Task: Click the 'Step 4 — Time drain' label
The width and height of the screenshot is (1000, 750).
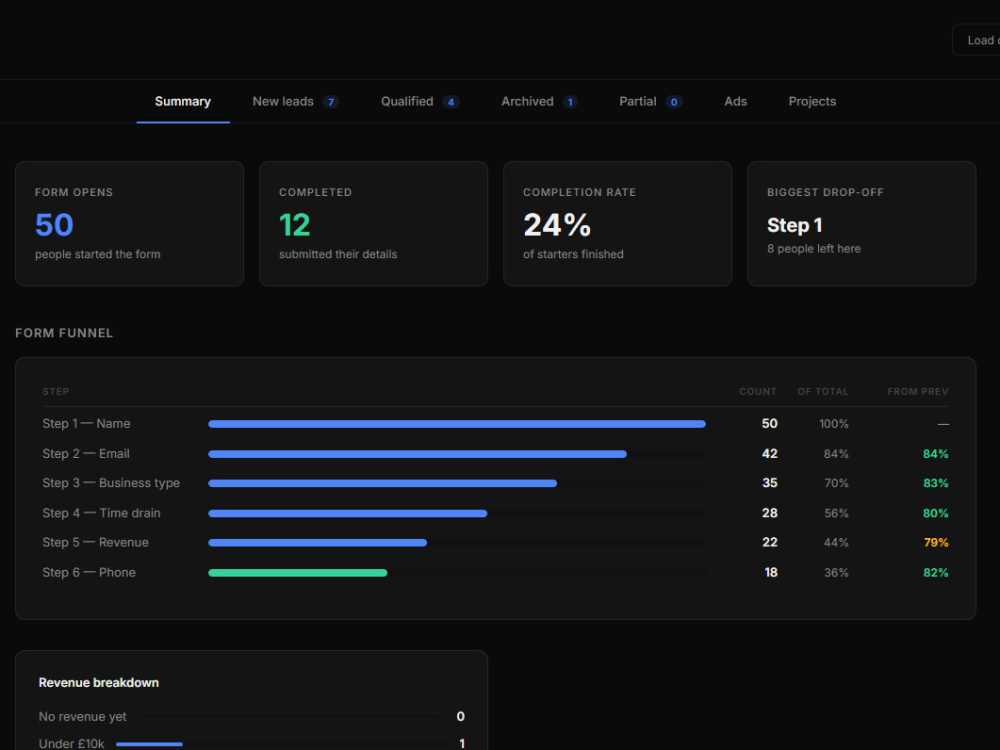Action: click(101, 513)
